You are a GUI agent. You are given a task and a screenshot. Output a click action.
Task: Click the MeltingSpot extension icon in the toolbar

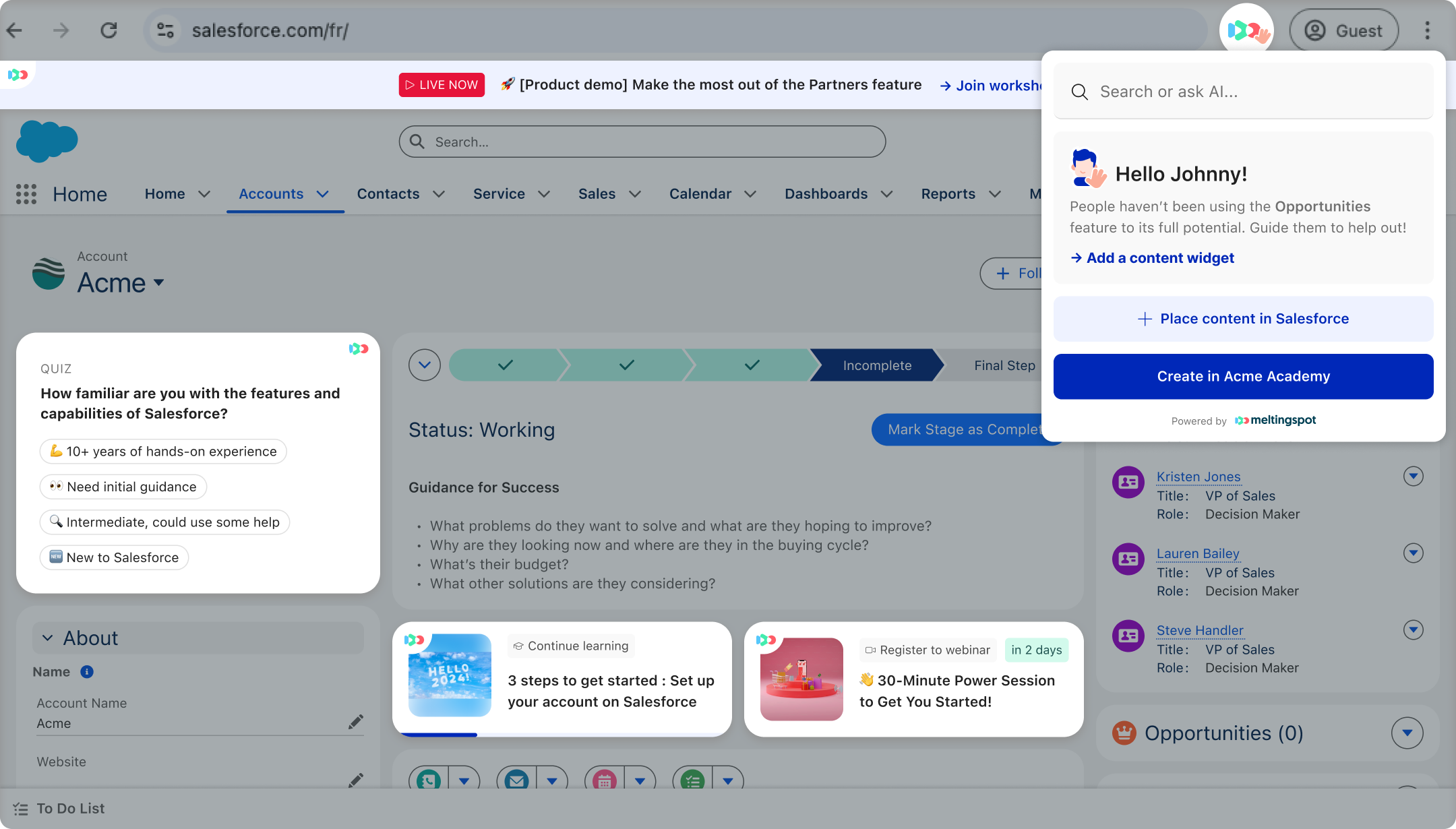pyautogui.click(x=1246, y=30)
